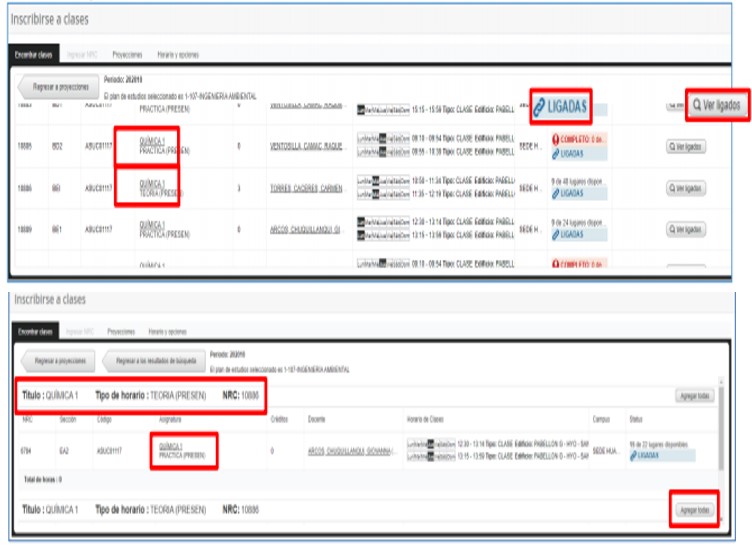
Task: Click the LIGADAS chain icon in row 18885
Action: (x=555, y=153)
